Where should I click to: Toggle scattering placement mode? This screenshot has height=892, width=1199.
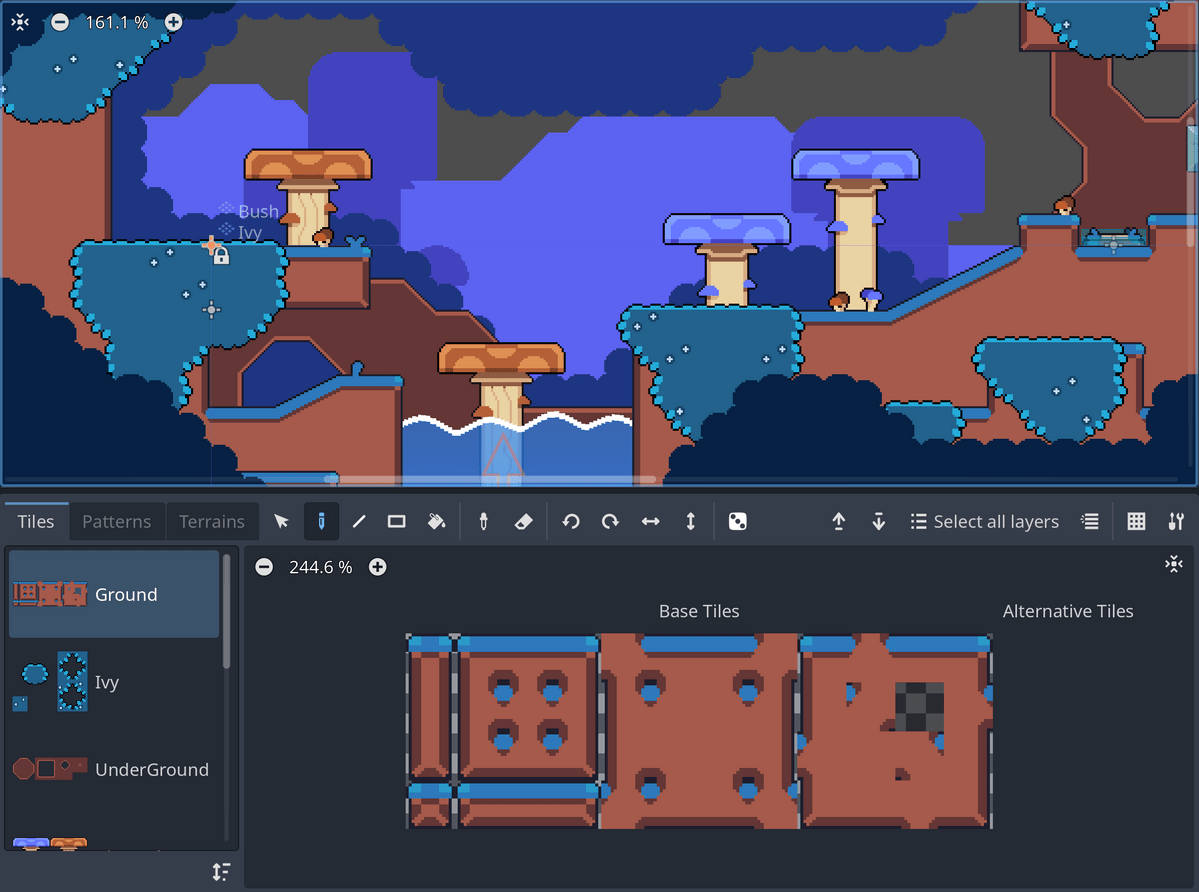(x=736, y=521)
